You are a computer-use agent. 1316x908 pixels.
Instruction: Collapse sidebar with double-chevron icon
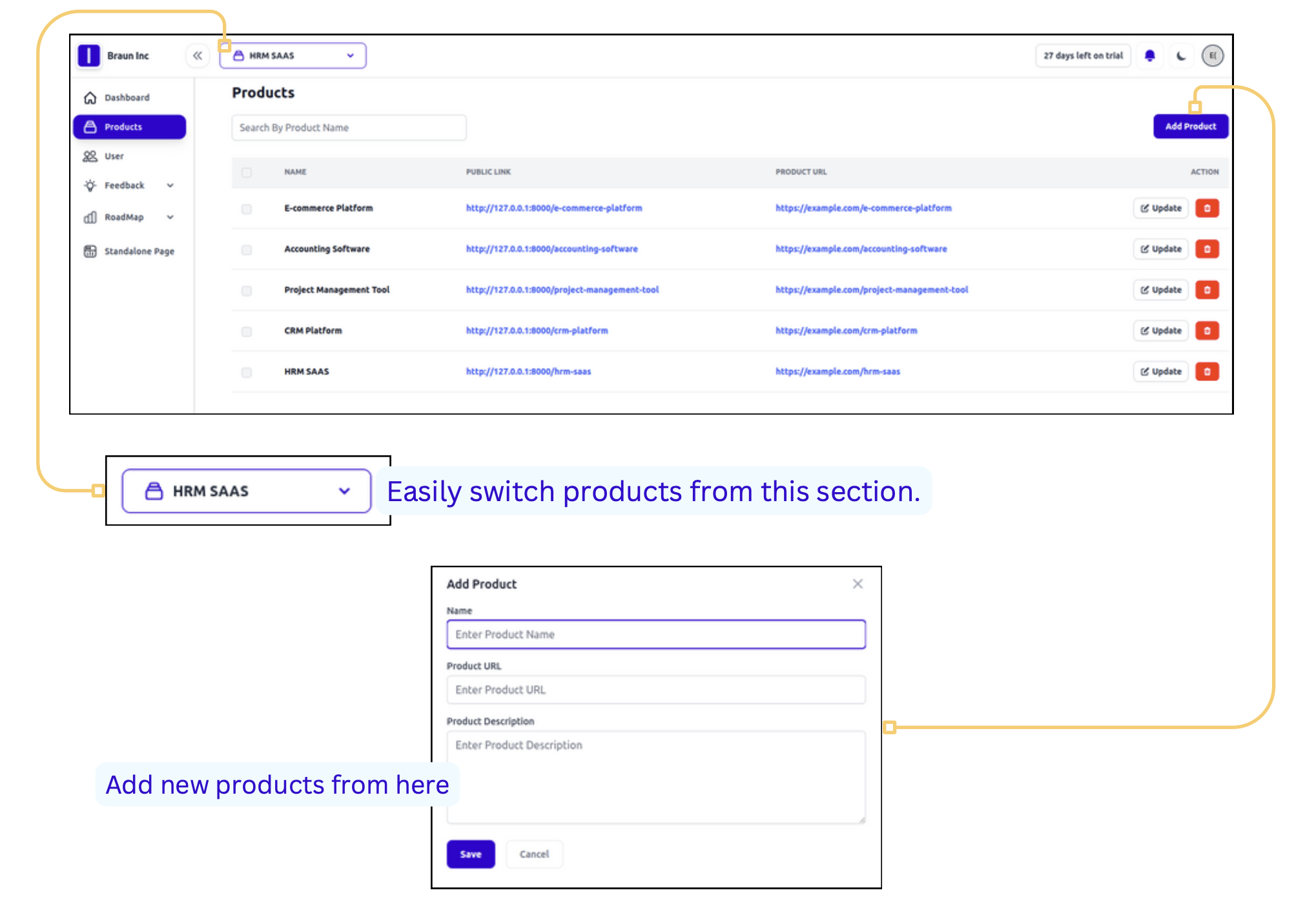198,56
